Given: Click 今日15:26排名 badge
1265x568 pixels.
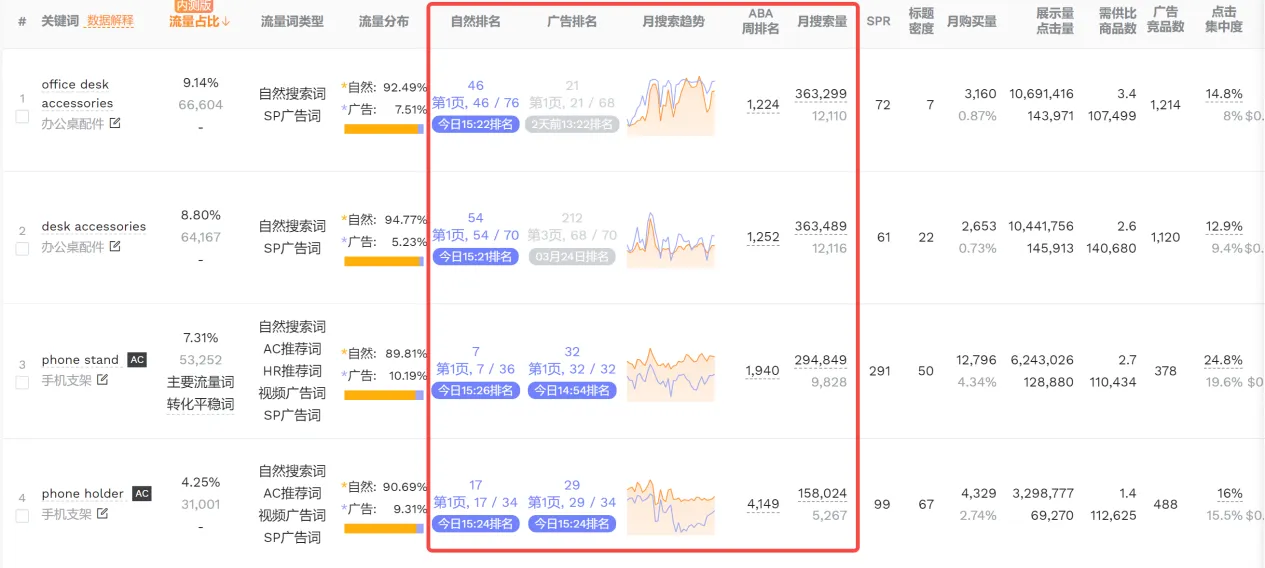Looking at the screenshot, I should tap(476, 390).
